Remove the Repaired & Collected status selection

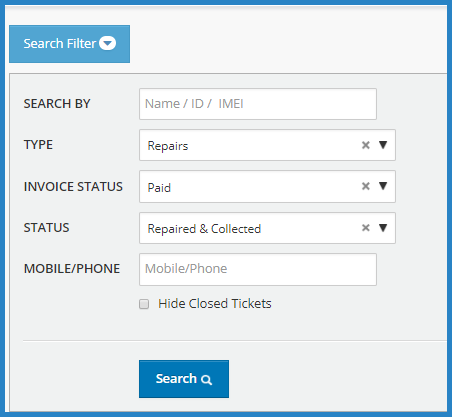366,228
